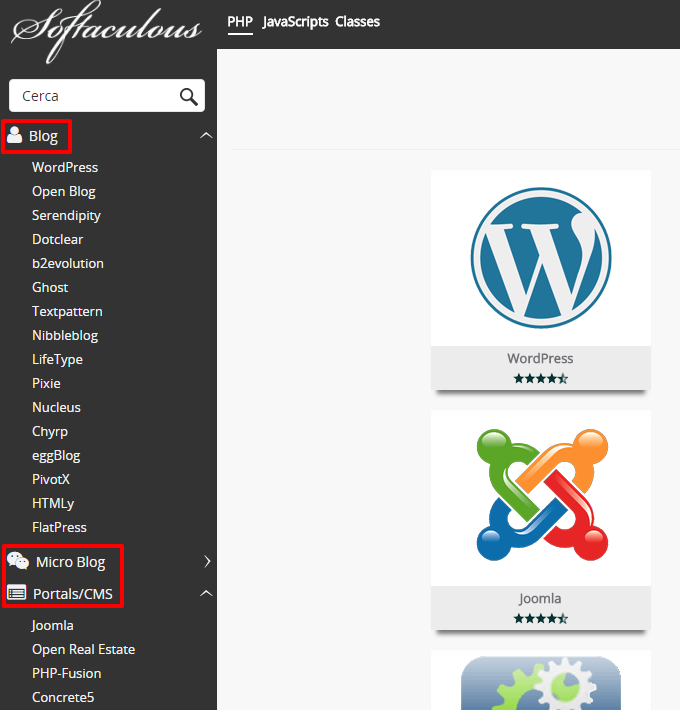Switch to the PHP tab
680x710 pixels.
click(240, 22)
